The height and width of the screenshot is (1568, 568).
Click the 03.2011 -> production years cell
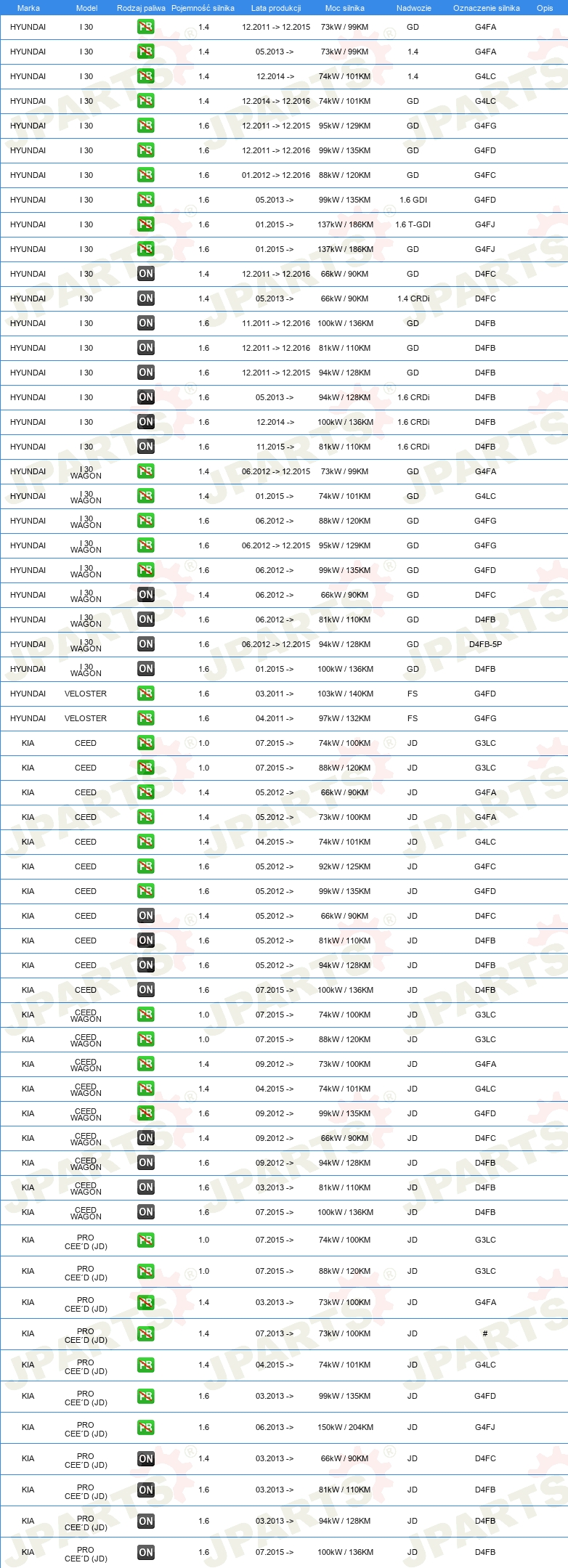point(275,694)
